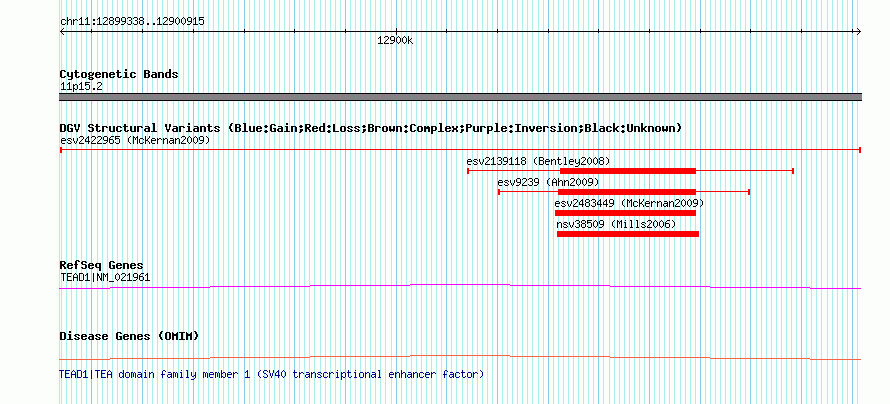Select the RefSeq Genes track title
890x404 pixels.
[102, 266]
